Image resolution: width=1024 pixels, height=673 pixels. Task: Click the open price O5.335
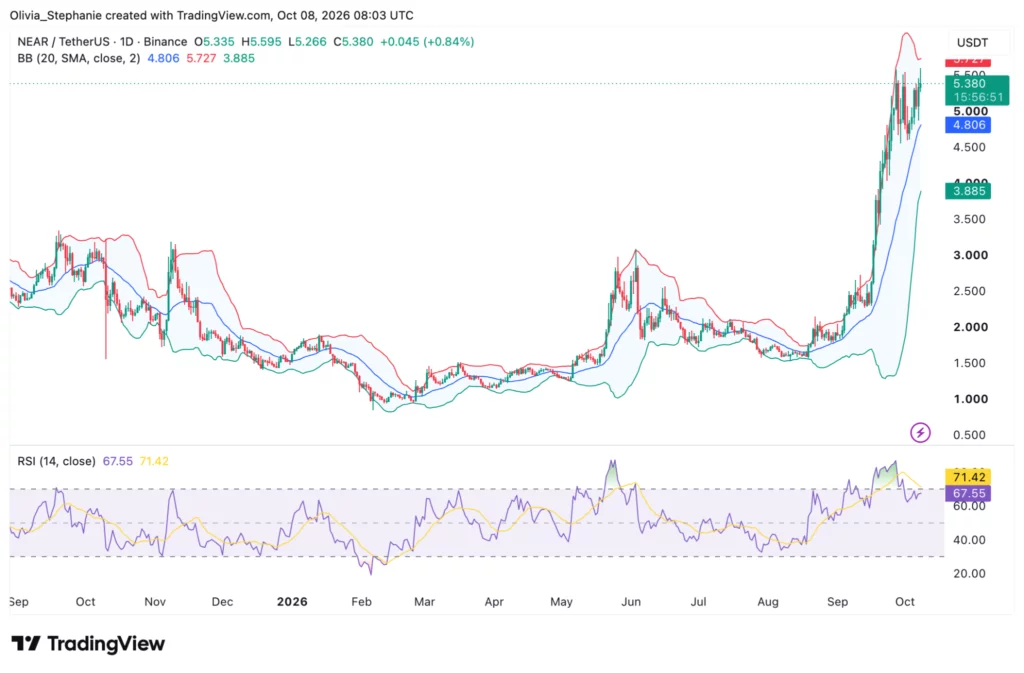[214, 42]
